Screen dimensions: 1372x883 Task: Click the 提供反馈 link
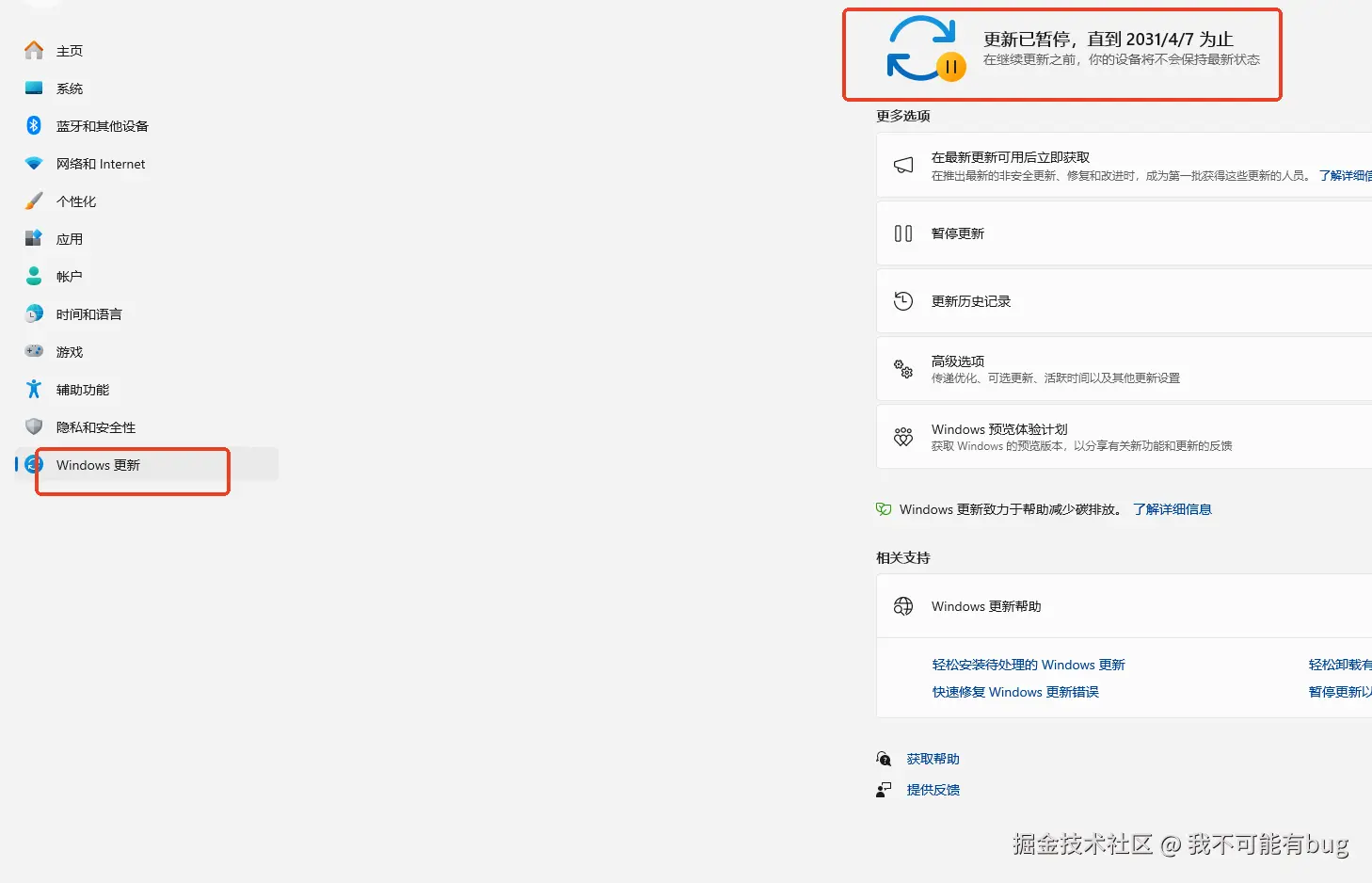pos(933,790)
